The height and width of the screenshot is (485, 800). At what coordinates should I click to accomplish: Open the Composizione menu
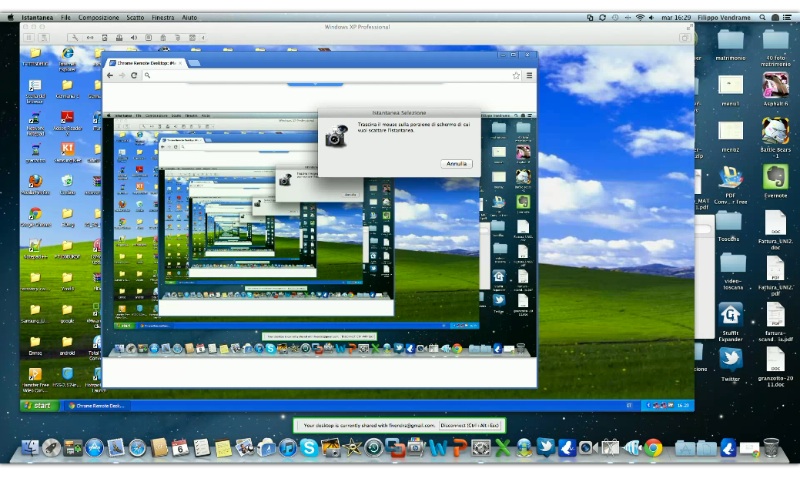point(98,17)
